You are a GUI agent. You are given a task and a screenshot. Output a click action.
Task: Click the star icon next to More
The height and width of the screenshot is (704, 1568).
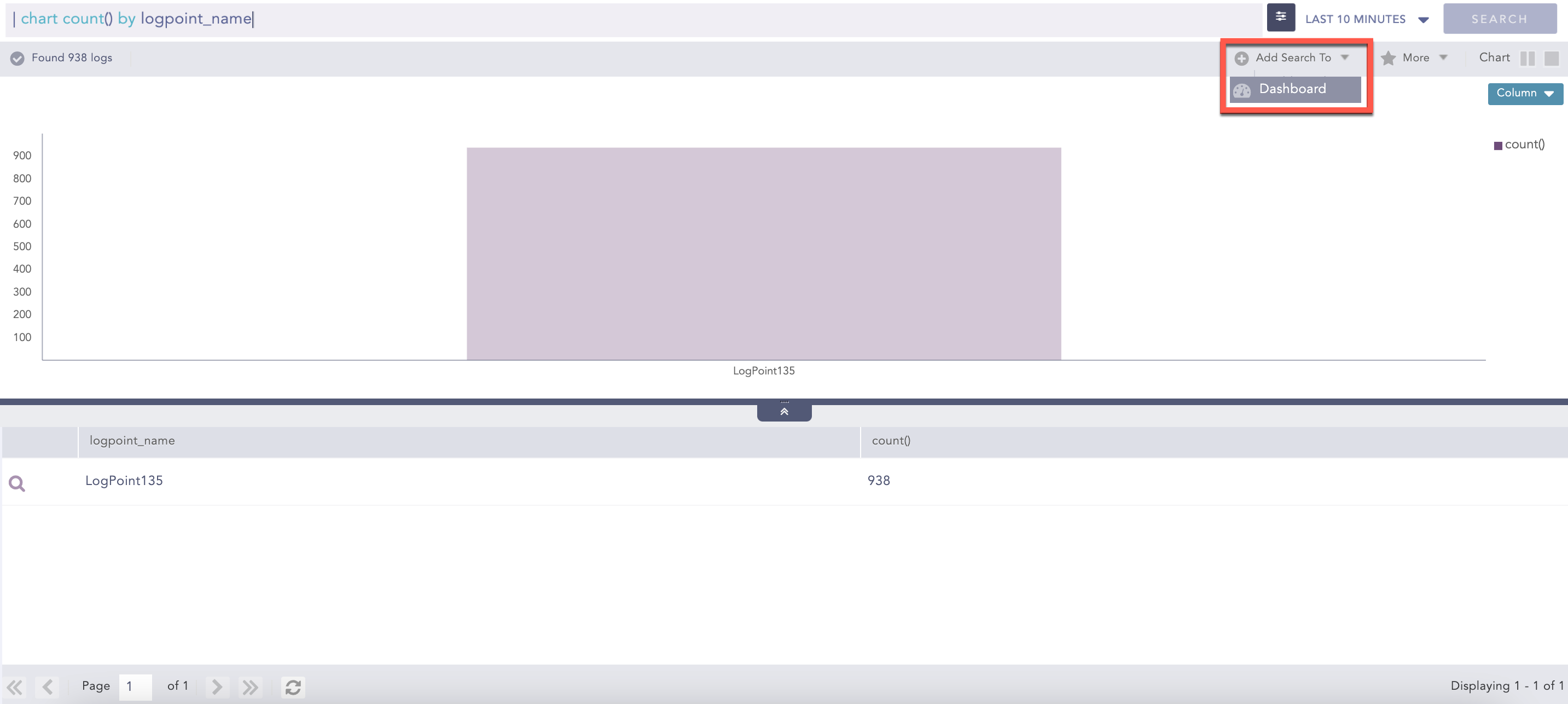pos(1388,58)
